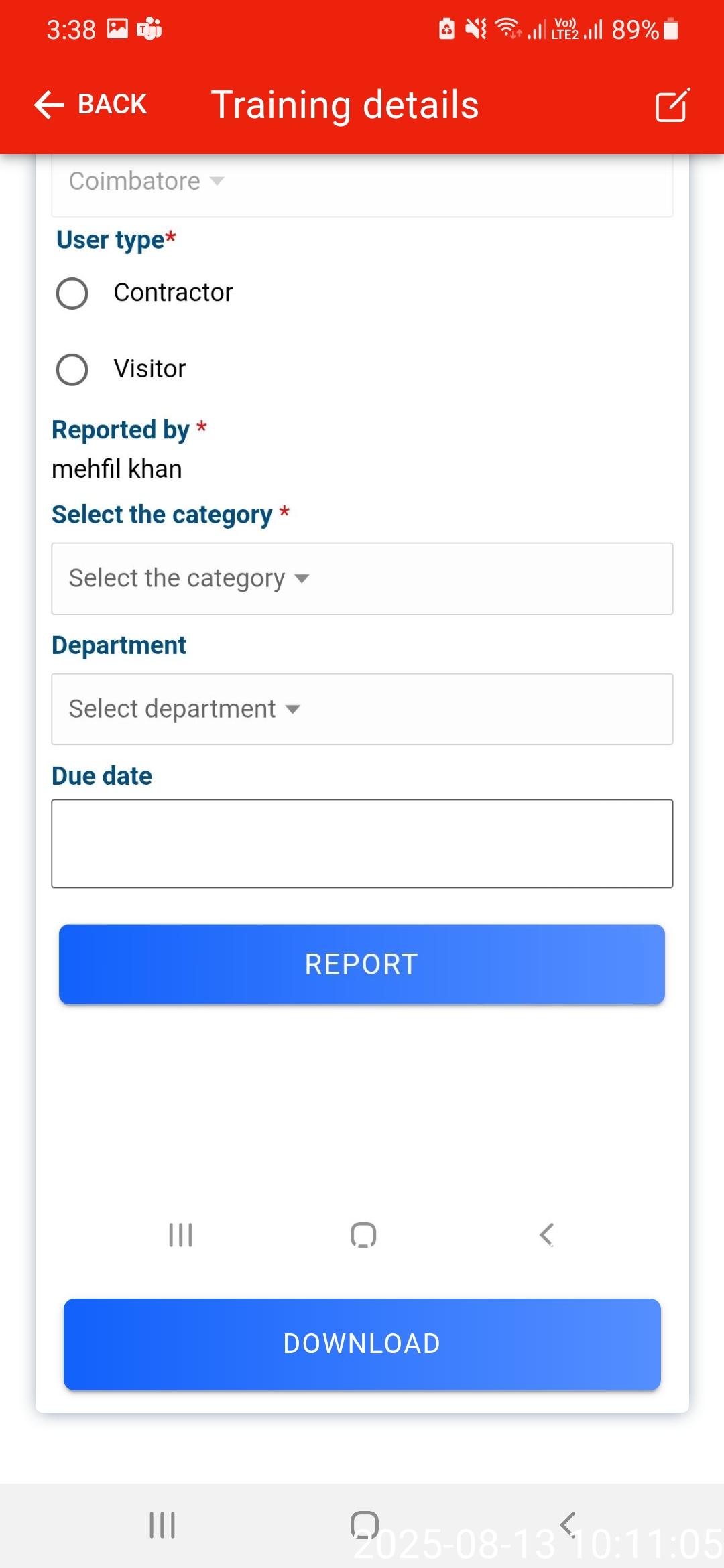
Task: Tap the Wi-Fi status icon
Action: pyautogui.click(x=508, y=29)
